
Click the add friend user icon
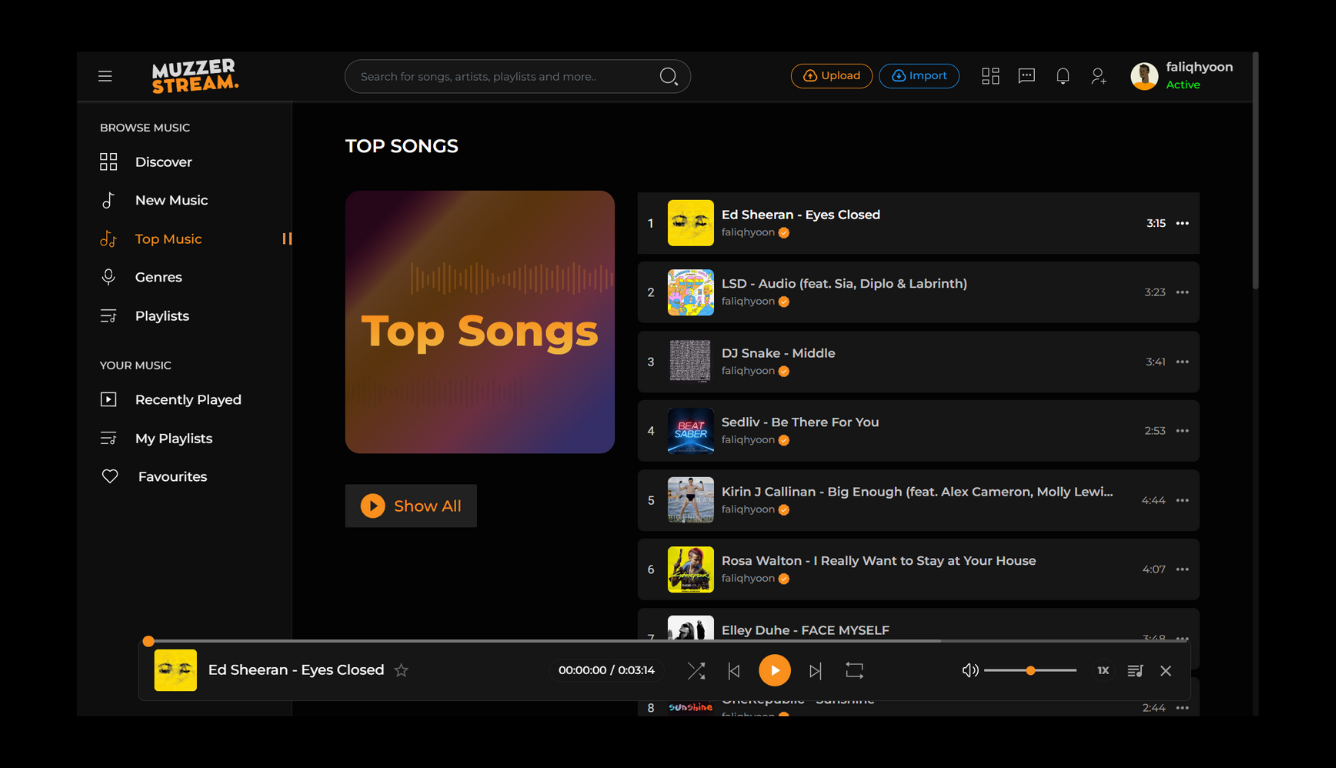[1098, 76]
